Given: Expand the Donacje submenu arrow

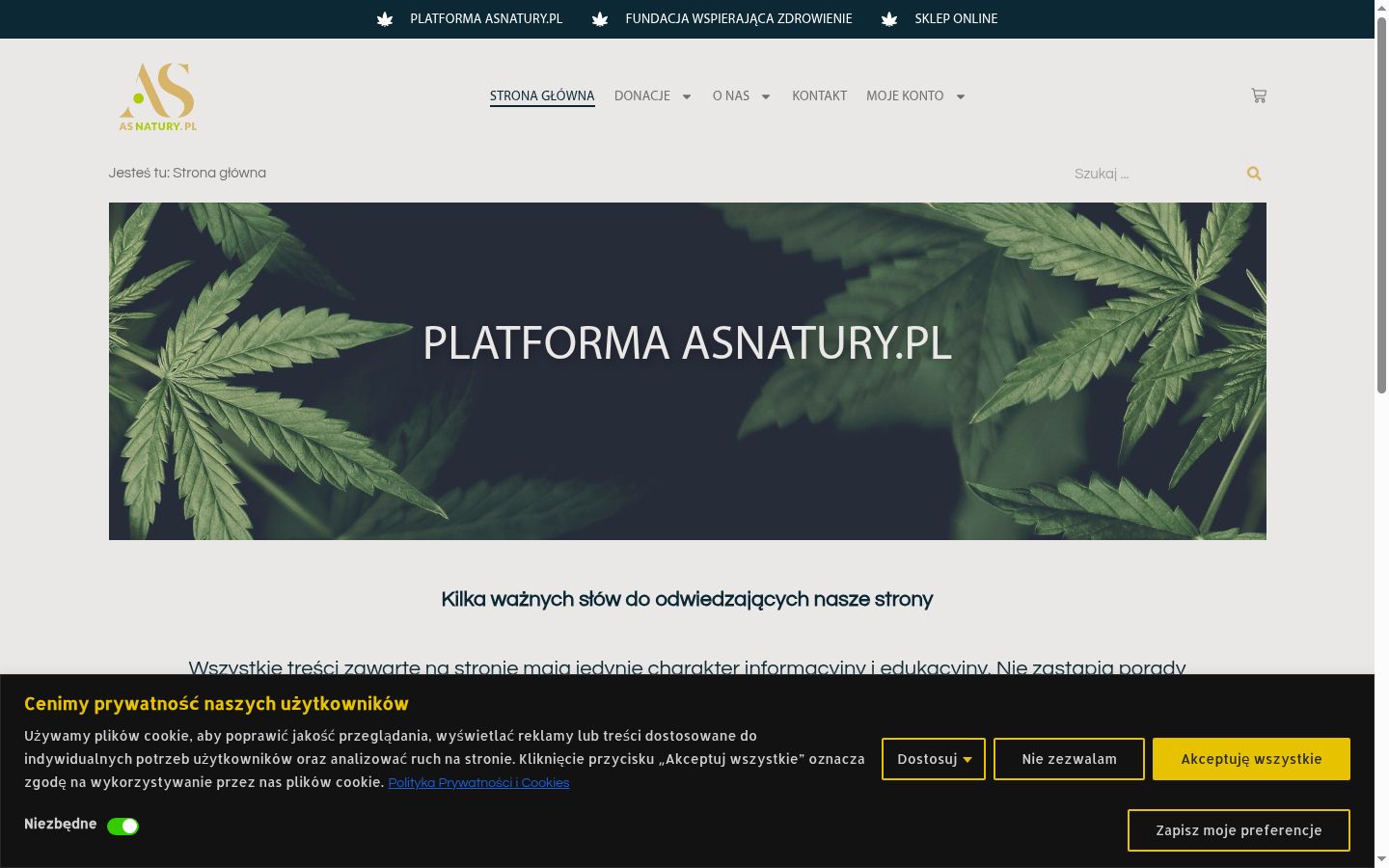Looking at the screenshot, I should tap(687, 96).
